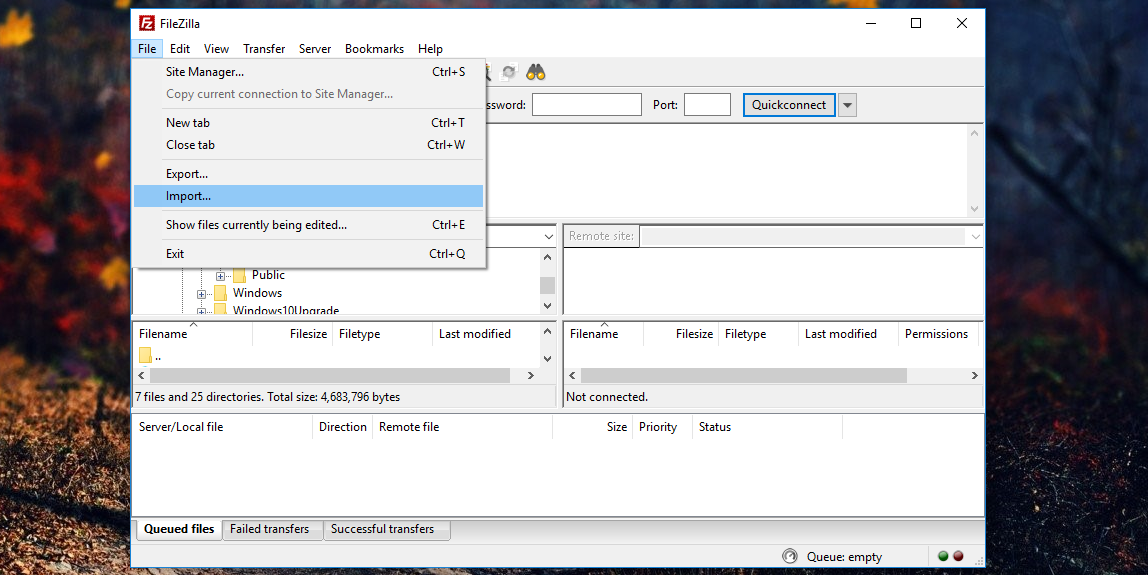This screenshot has height=575, width=1148.
Task: Open the local site path dropdown
Action: pyautogui.click(x=548, y=237)
